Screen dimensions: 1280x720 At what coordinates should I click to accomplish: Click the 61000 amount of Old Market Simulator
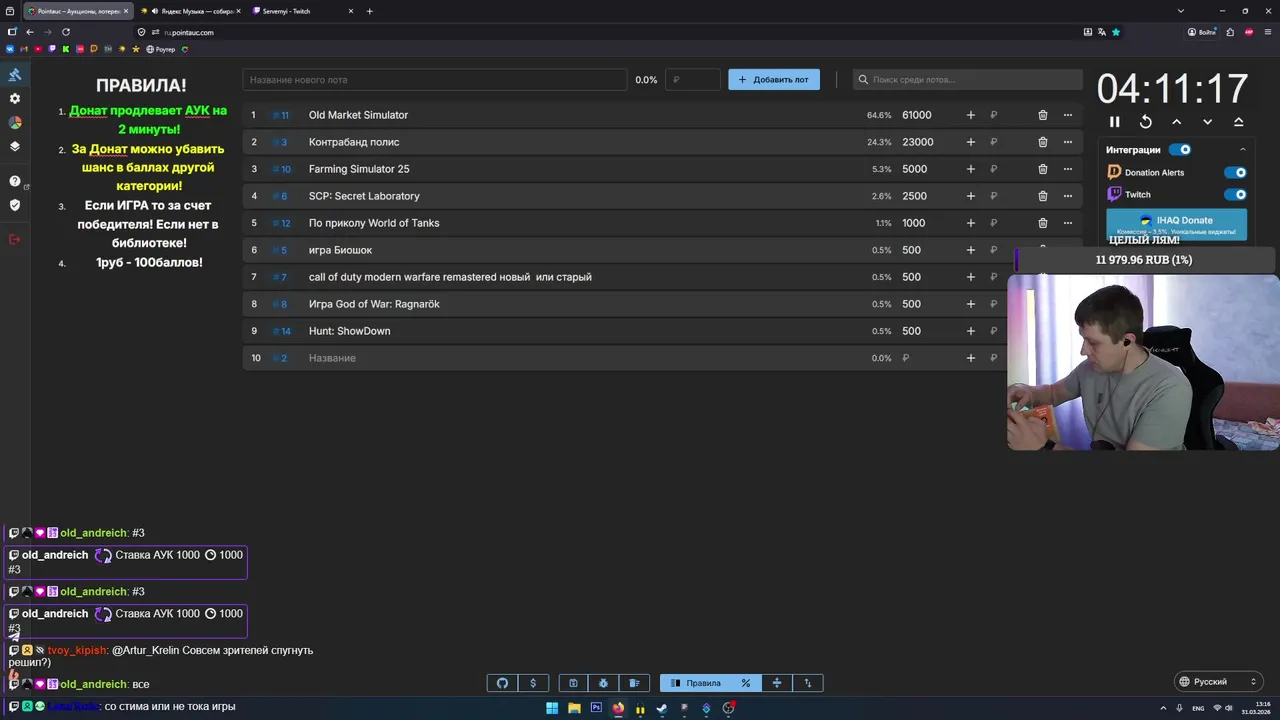[x=917, y=115]
